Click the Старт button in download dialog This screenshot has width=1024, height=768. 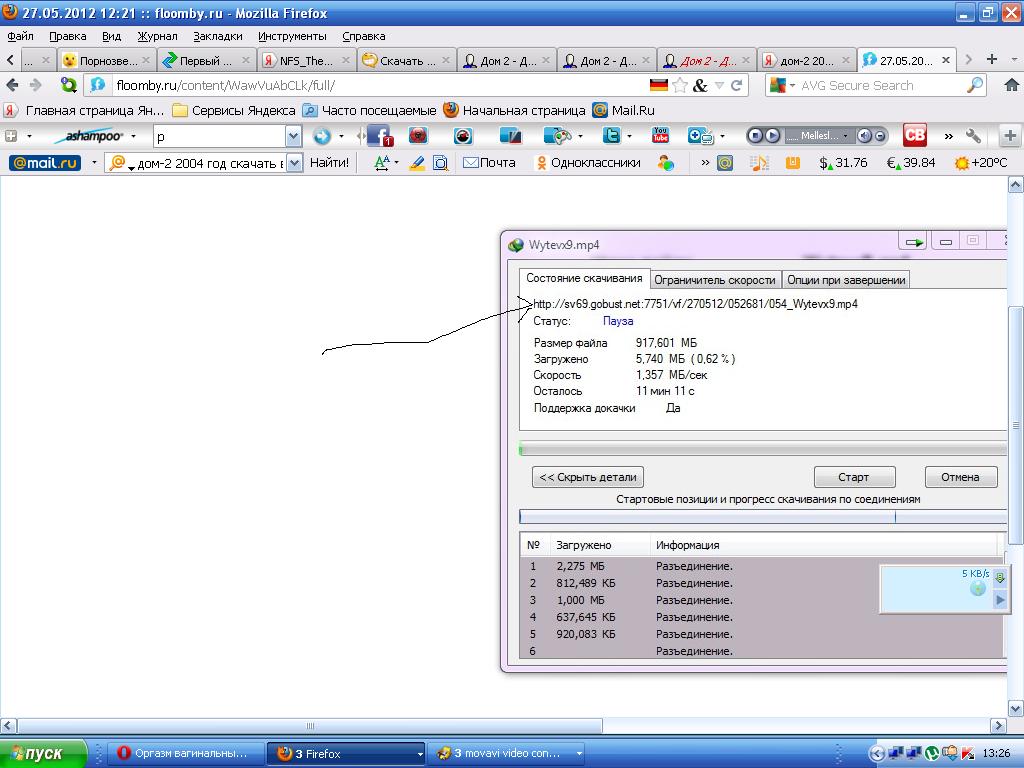[x=854, y=477]
